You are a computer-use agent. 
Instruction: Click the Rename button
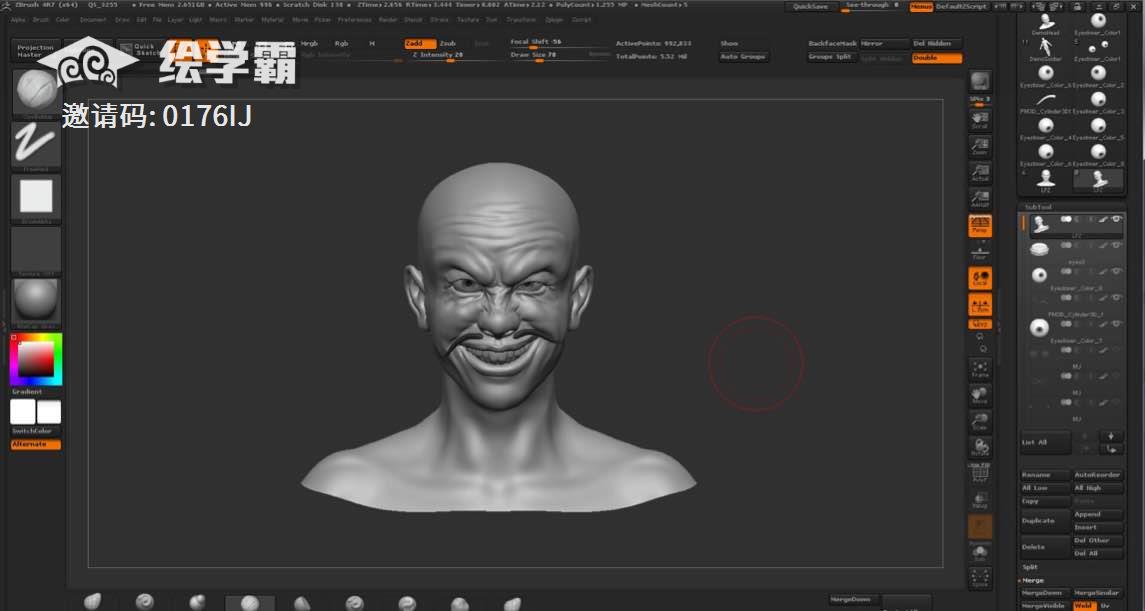point(1045,475)
